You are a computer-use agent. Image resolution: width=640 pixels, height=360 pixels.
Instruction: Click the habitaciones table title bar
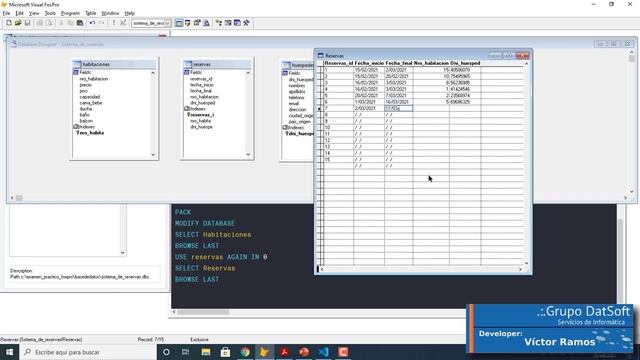pos(114,64)
